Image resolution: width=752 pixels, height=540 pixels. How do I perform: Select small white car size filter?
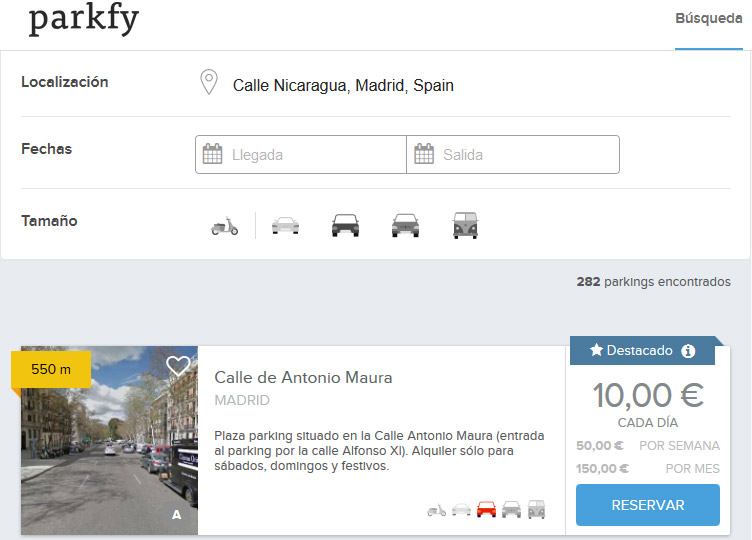tap(285, 225)
